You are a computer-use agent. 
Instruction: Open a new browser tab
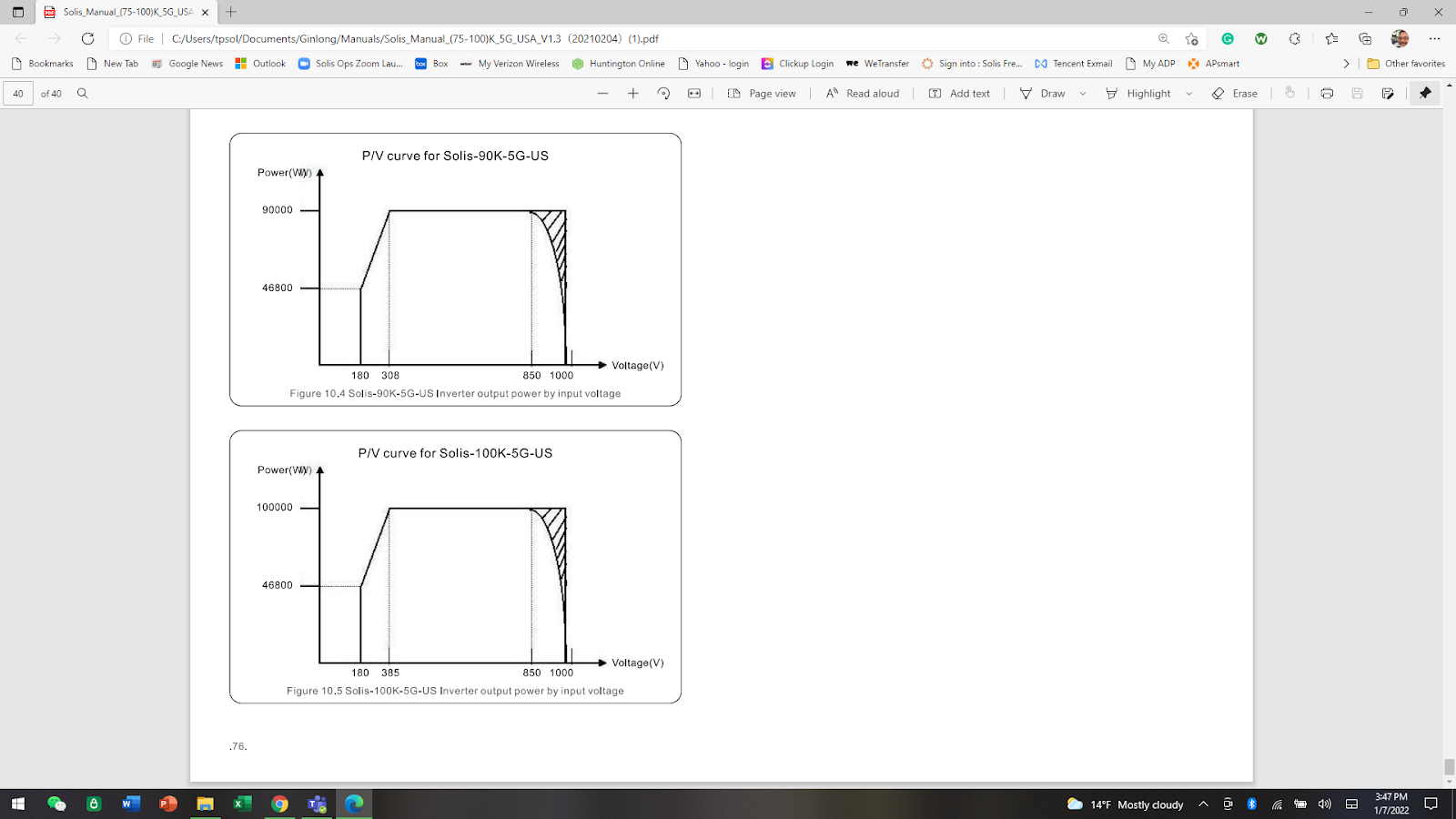[231, 12]
